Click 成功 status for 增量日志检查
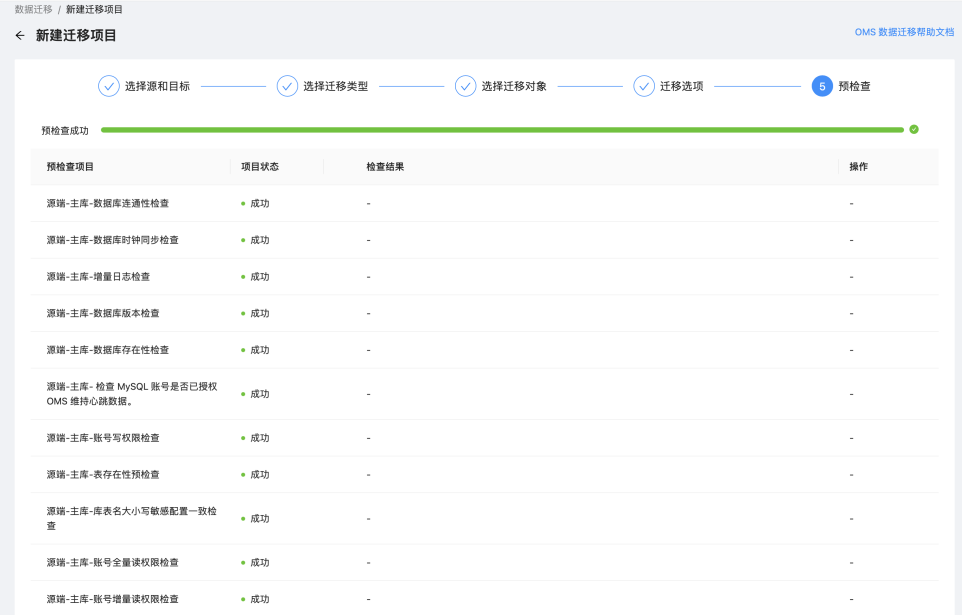 pyautogui.click(x=255, y=277)
